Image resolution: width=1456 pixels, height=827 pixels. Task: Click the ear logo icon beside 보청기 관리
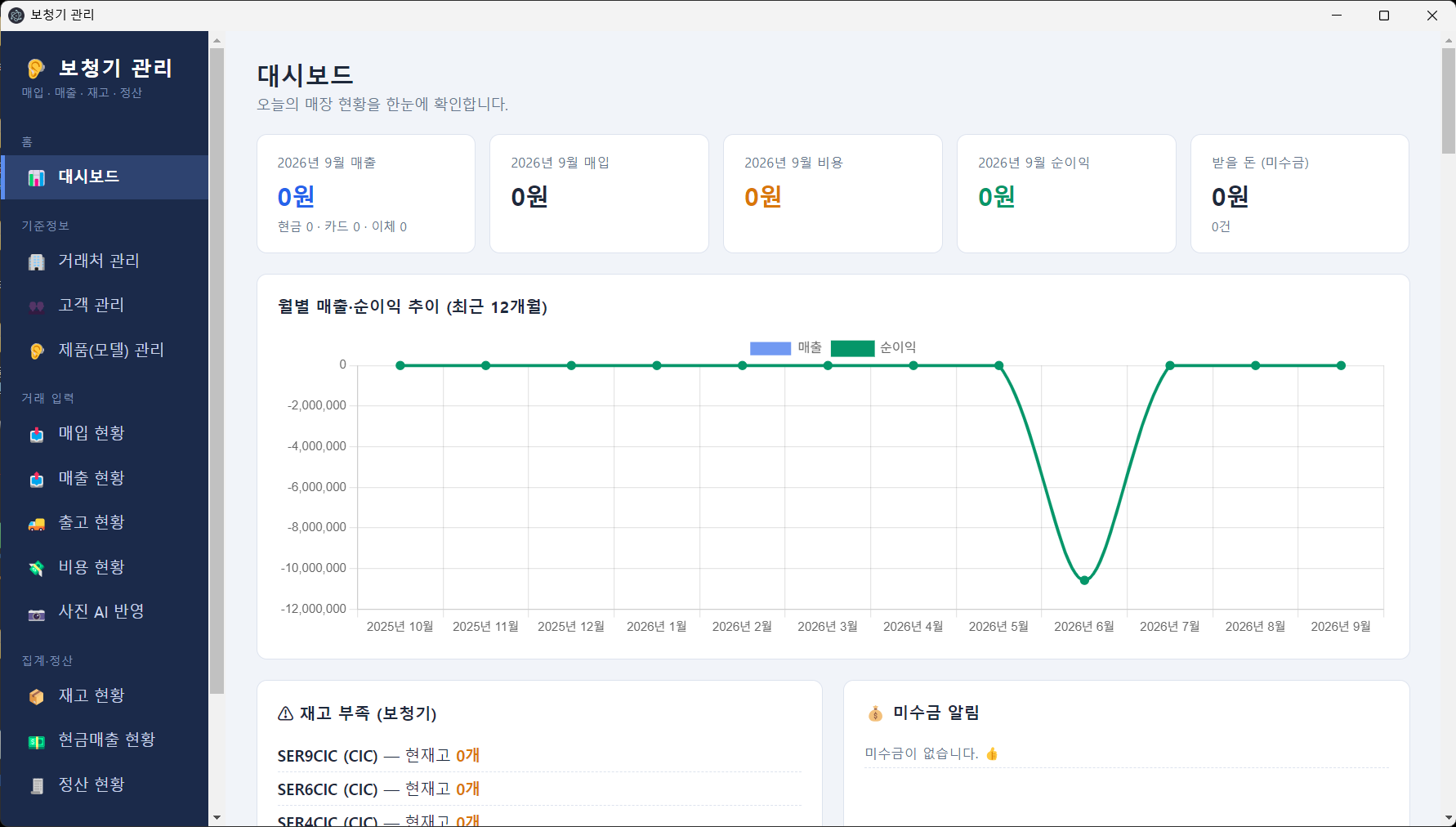click(x=36, y=69)
